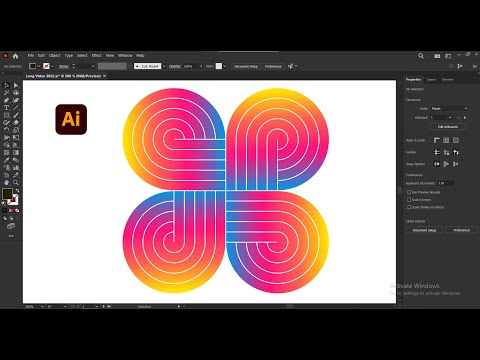Open the Window menu
This screenshot has width=480, height=360.
point(125,55)
